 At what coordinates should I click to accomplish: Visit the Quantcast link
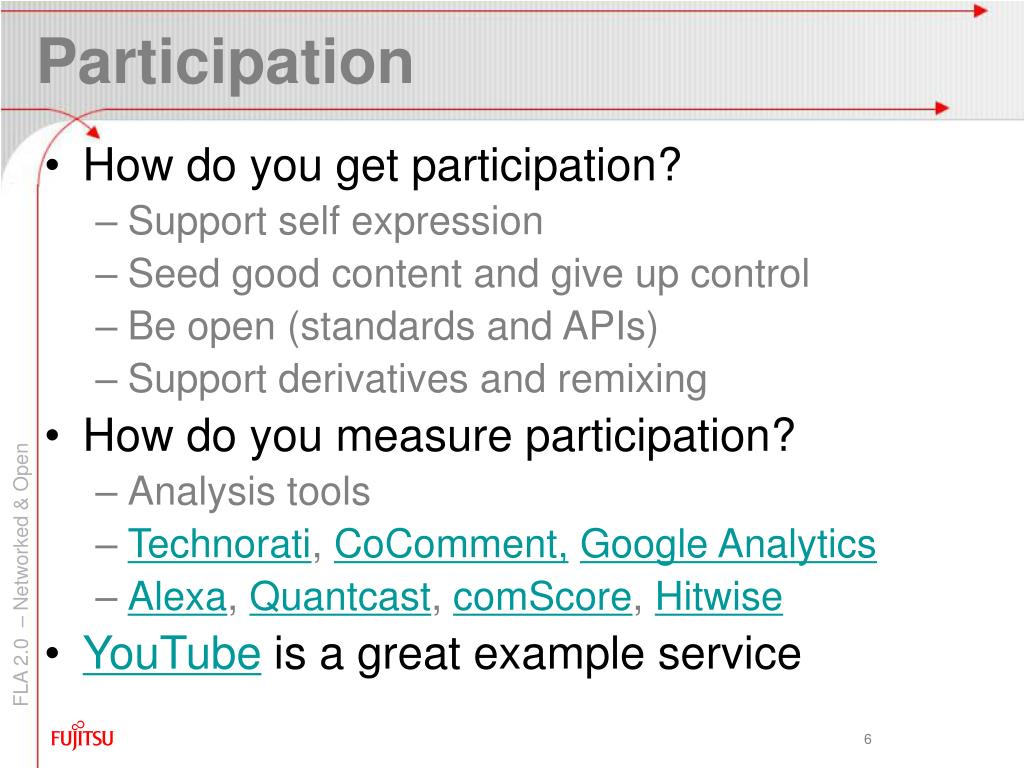340,597
